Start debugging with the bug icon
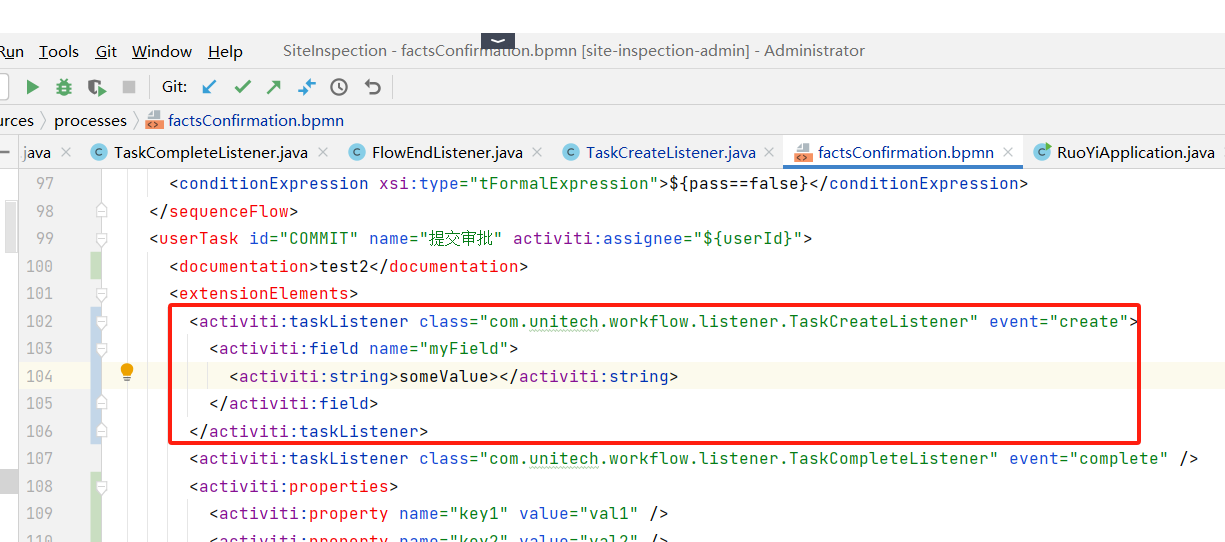The height and width of the screenshot is (542, 1225). pos(64,87)
